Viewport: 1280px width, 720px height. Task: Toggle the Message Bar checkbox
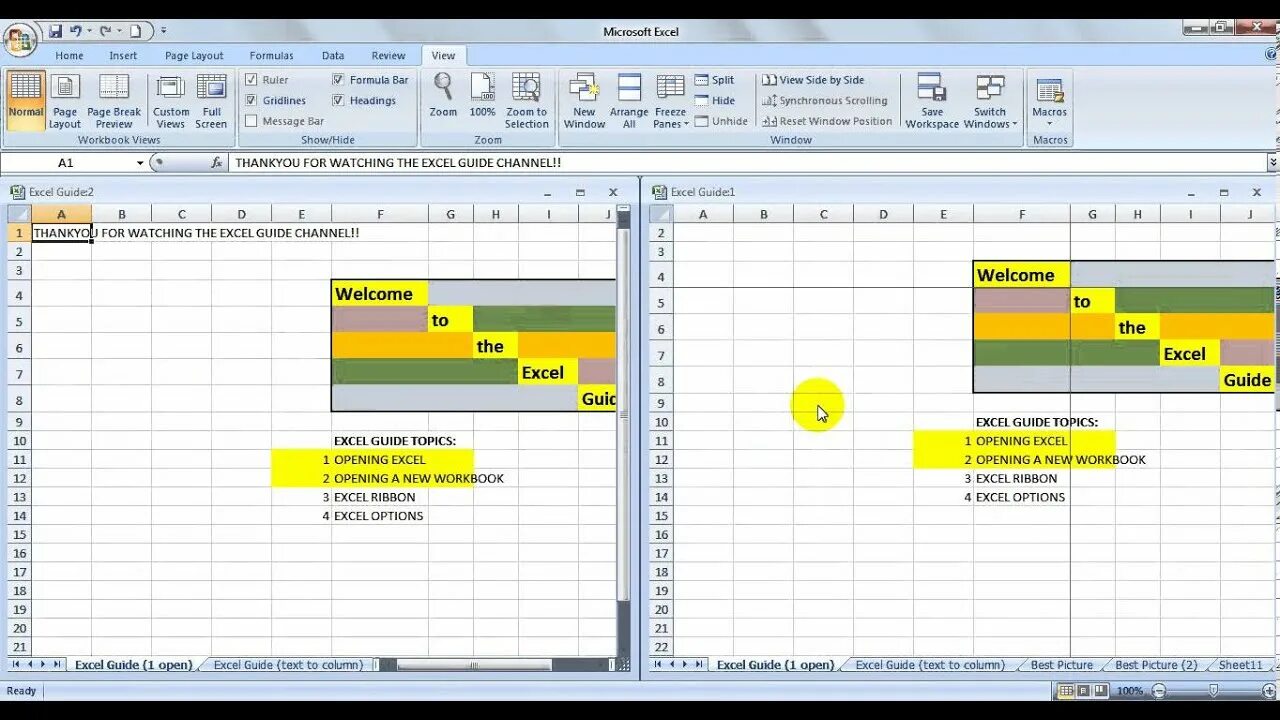252,121
